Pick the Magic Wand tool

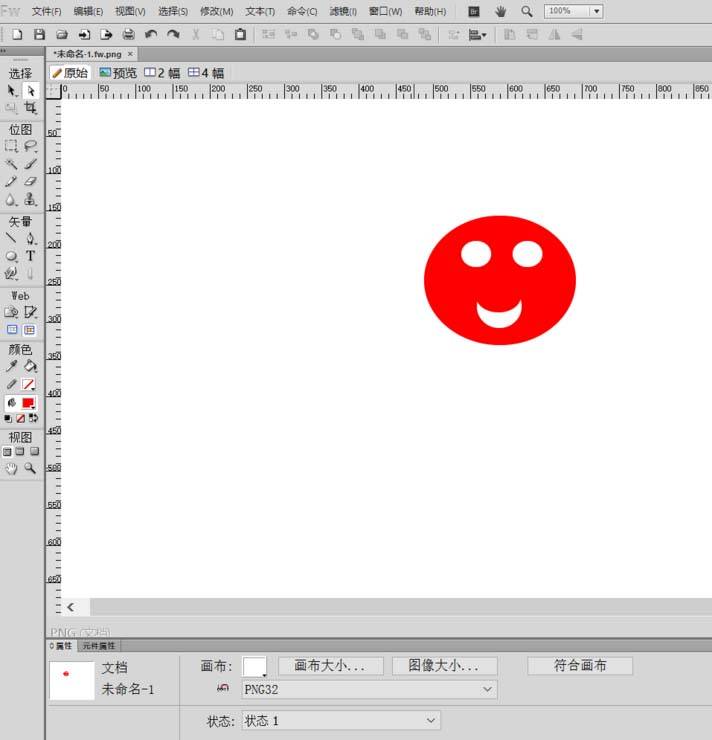[x=11, y=164]
